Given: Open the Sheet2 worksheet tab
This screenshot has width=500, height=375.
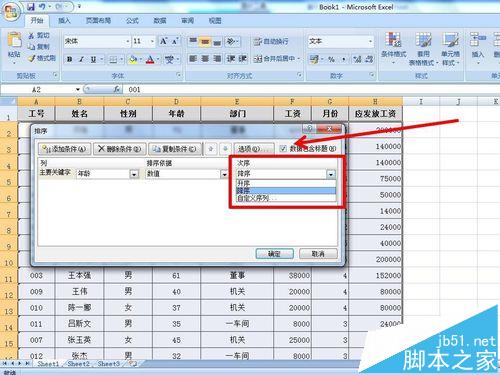Looking at the screenshot, I should [x=79, y=363].
